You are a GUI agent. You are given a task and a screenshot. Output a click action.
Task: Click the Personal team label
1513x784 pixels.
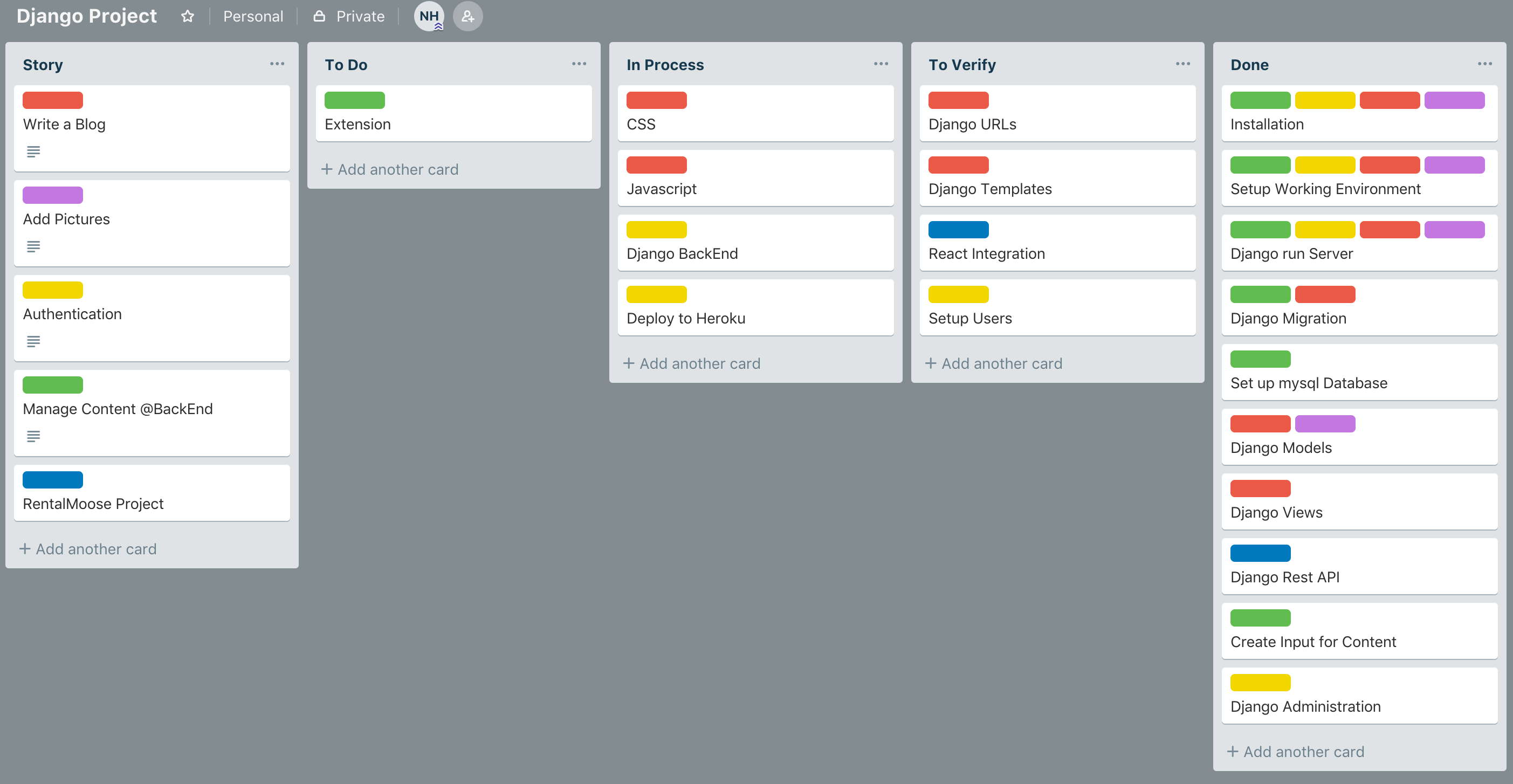pyautogui.click(x=253, y=16)
